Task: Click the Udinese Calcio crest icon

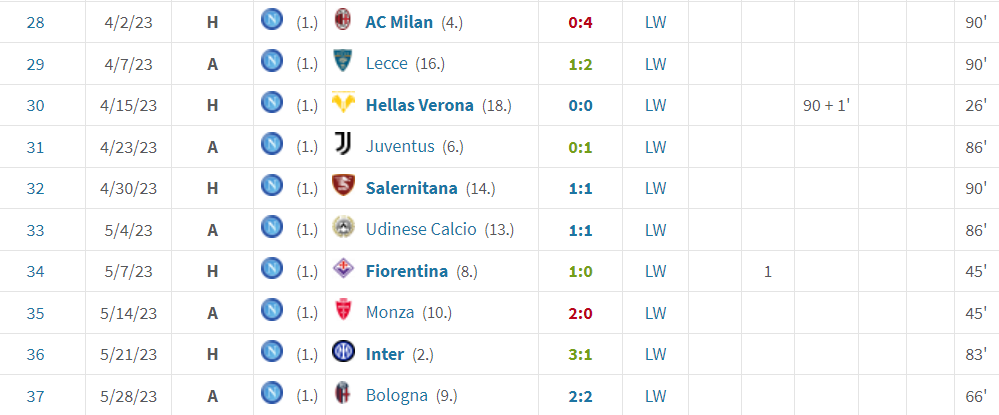Action: tap(343, 227)
